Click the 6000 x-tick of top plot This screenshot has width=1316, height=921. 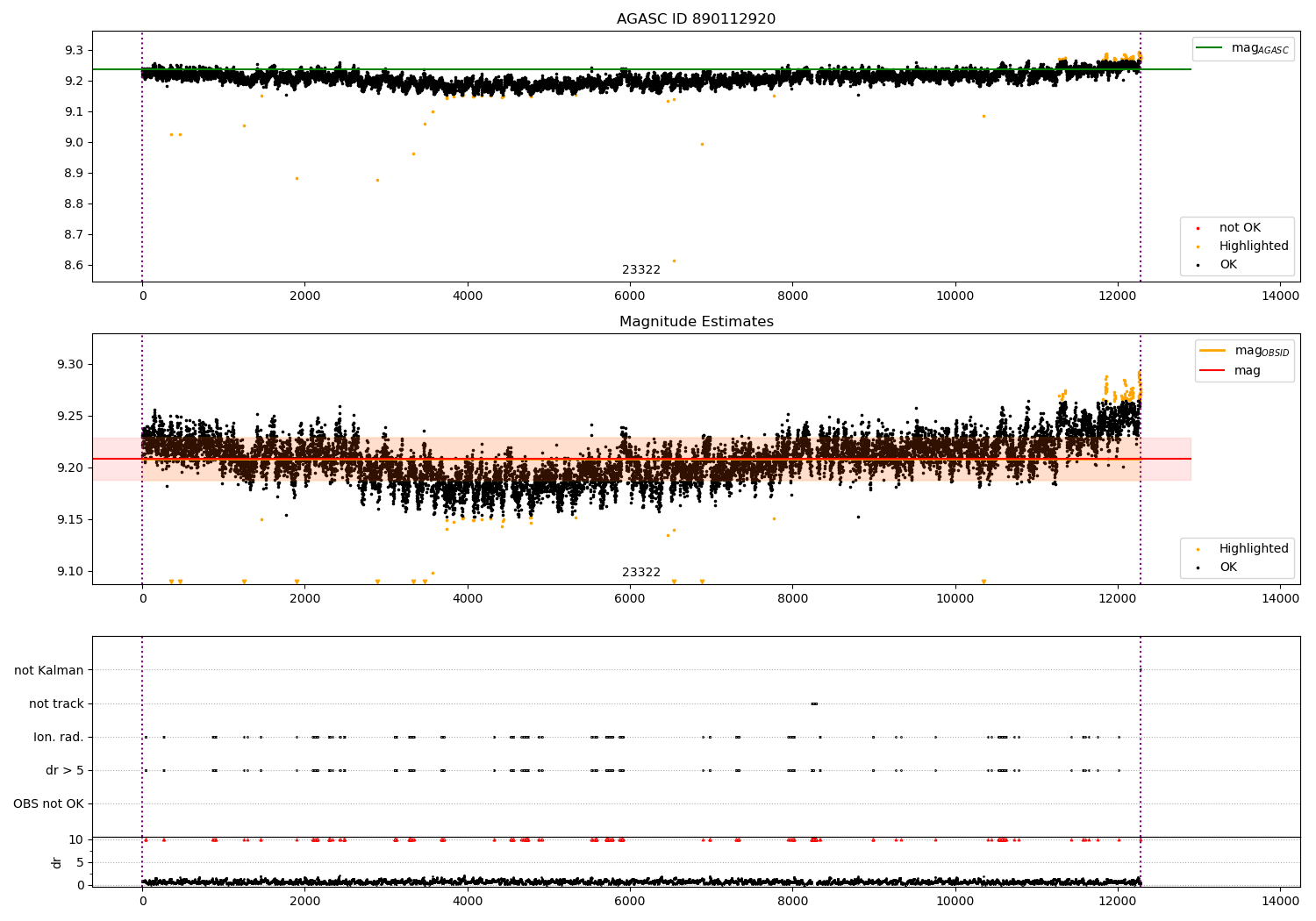point(630,296)
